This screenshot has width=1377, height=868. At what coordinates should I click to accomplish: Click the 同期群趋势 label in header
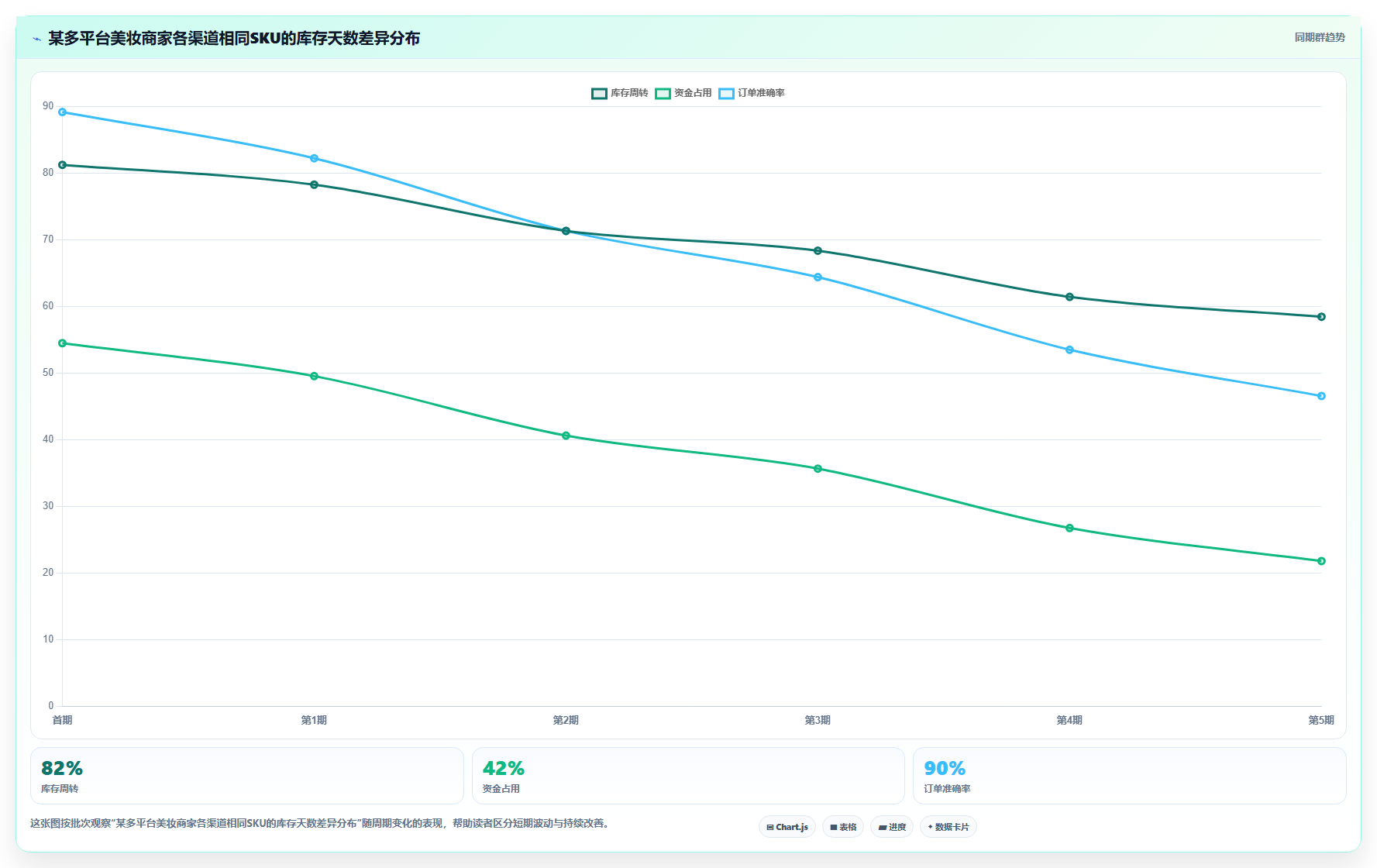[1320, 37]
